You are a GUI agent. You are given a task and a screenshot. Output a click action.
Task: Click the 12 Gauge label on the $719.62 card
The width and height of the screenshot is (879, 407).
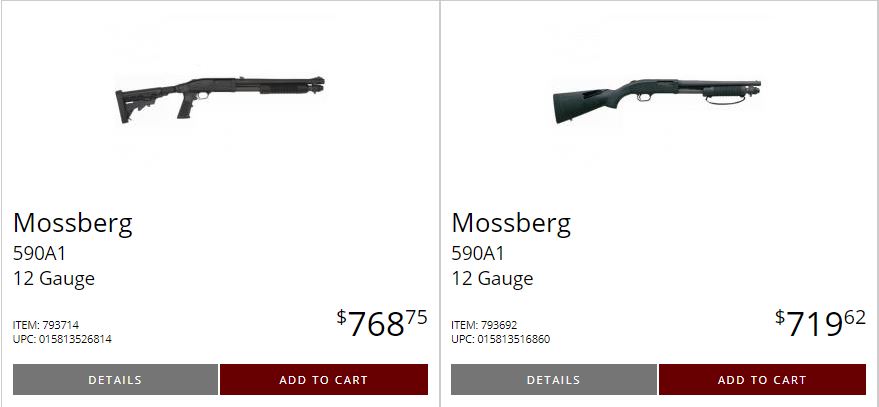tap(492, 278)
